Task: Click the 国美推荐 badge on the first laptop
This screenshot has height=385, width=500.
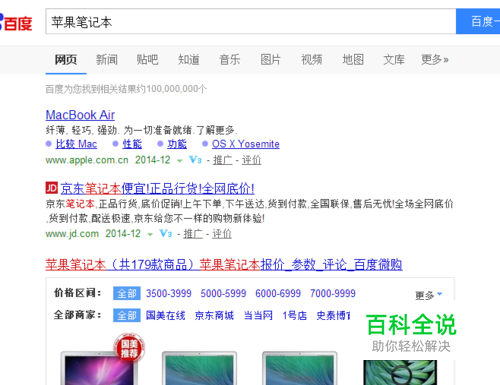Action: (129, 348)
